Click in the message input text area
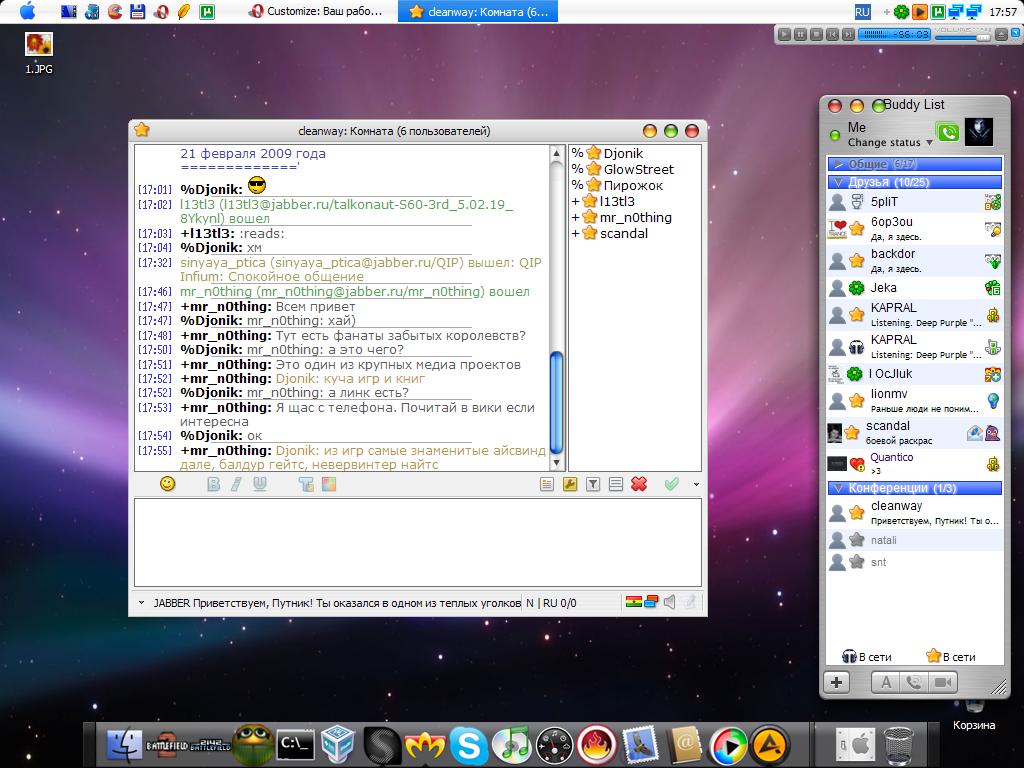The height and width of the screenshot is (768, 1024). 419,542
